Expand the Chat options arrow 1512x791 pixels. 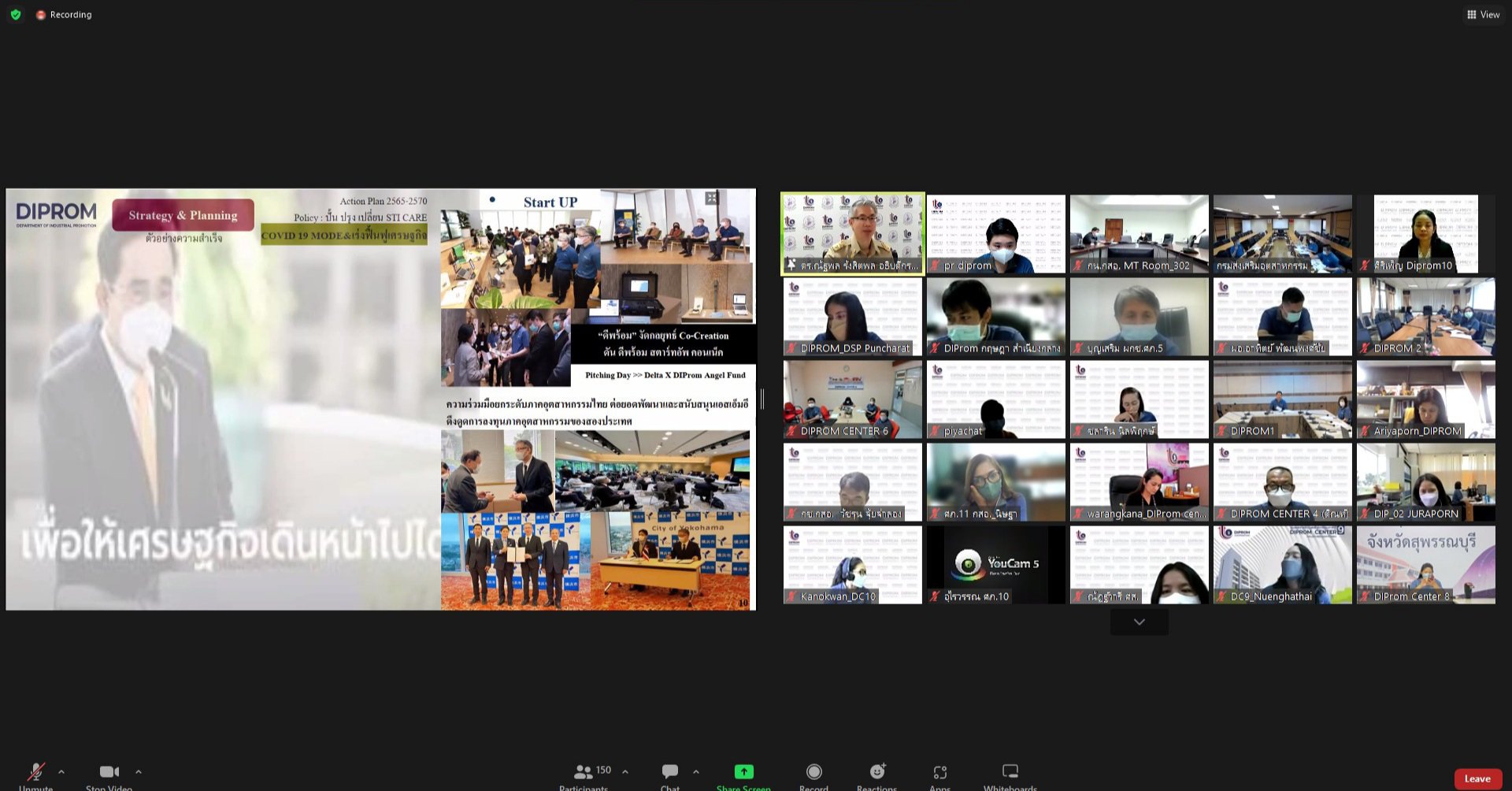(696, 772)
